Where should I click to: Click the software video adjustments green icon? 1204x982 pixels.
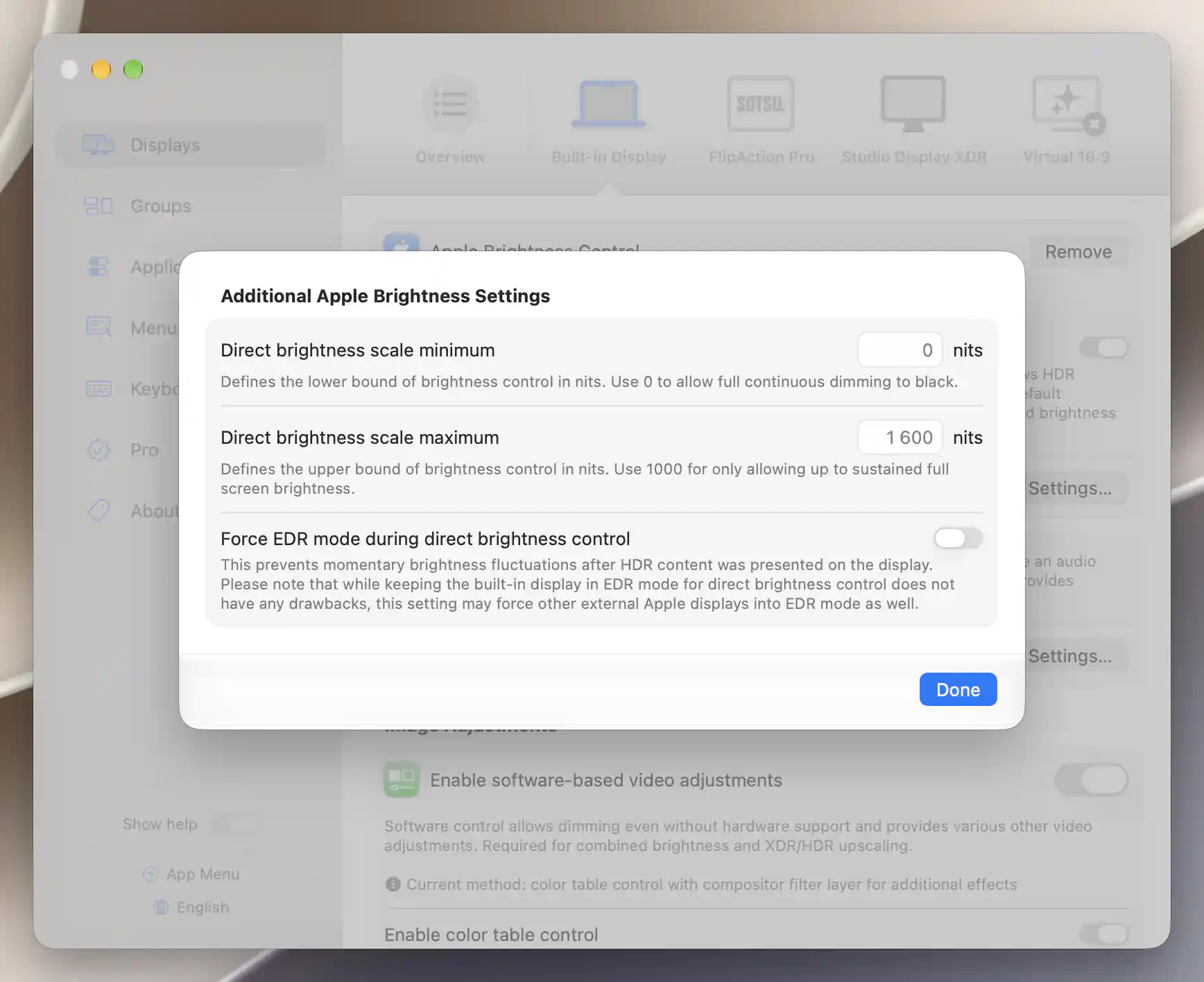pos(401,779)
